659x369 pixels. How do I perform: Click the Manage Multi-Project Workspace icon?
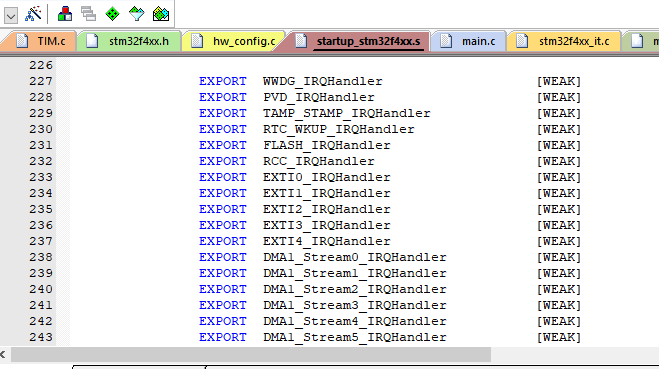88,14
